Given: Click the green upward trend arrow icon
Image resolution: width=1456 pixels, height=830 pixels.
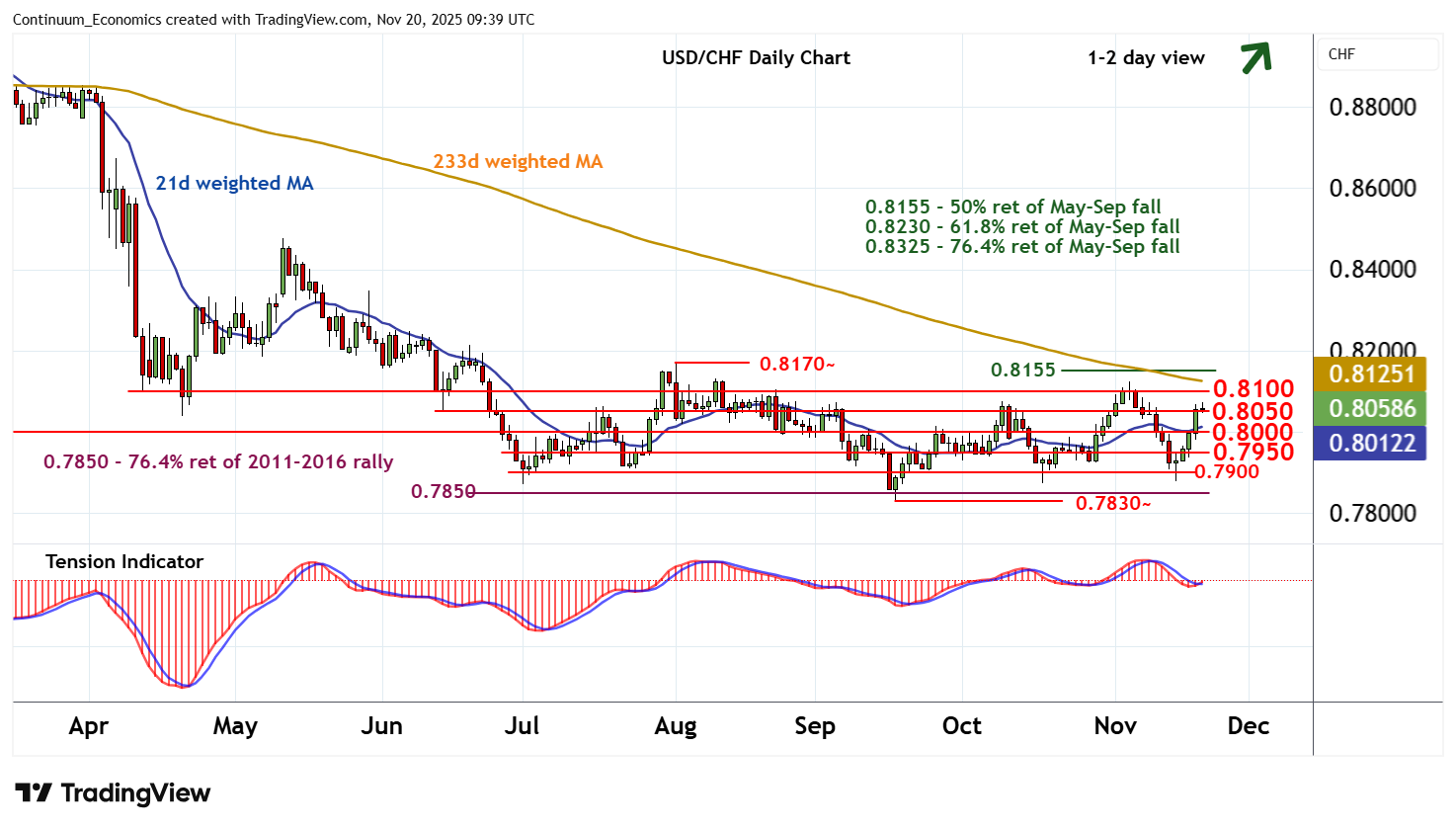Looking at the screenshot, I should tap(1255, 58).
